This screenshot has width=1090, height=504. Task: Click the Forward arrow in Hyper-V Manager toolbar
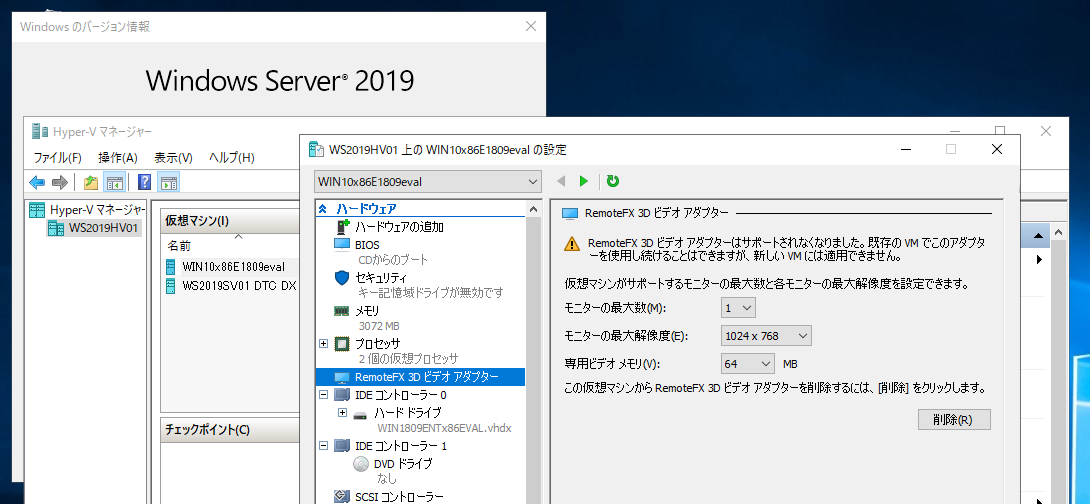(60, 183)
